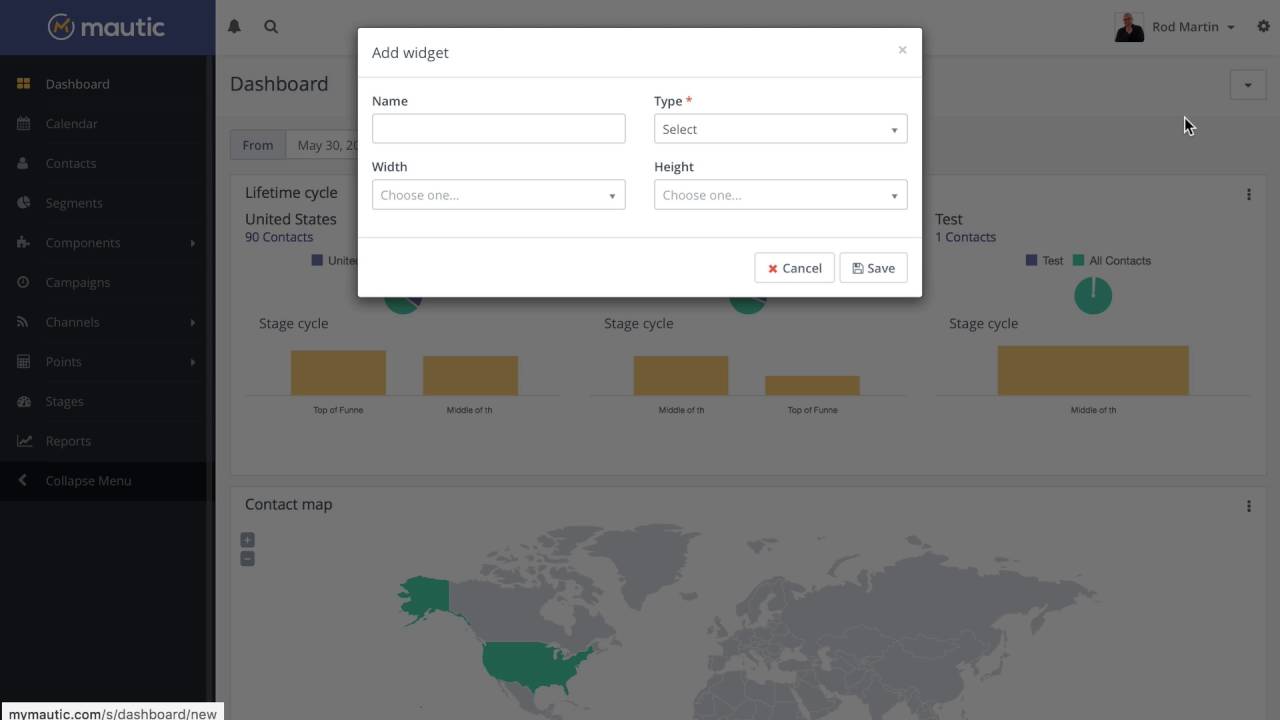1280x720 pixels.
Task: Click the From date label button
Action: (257, 145)
